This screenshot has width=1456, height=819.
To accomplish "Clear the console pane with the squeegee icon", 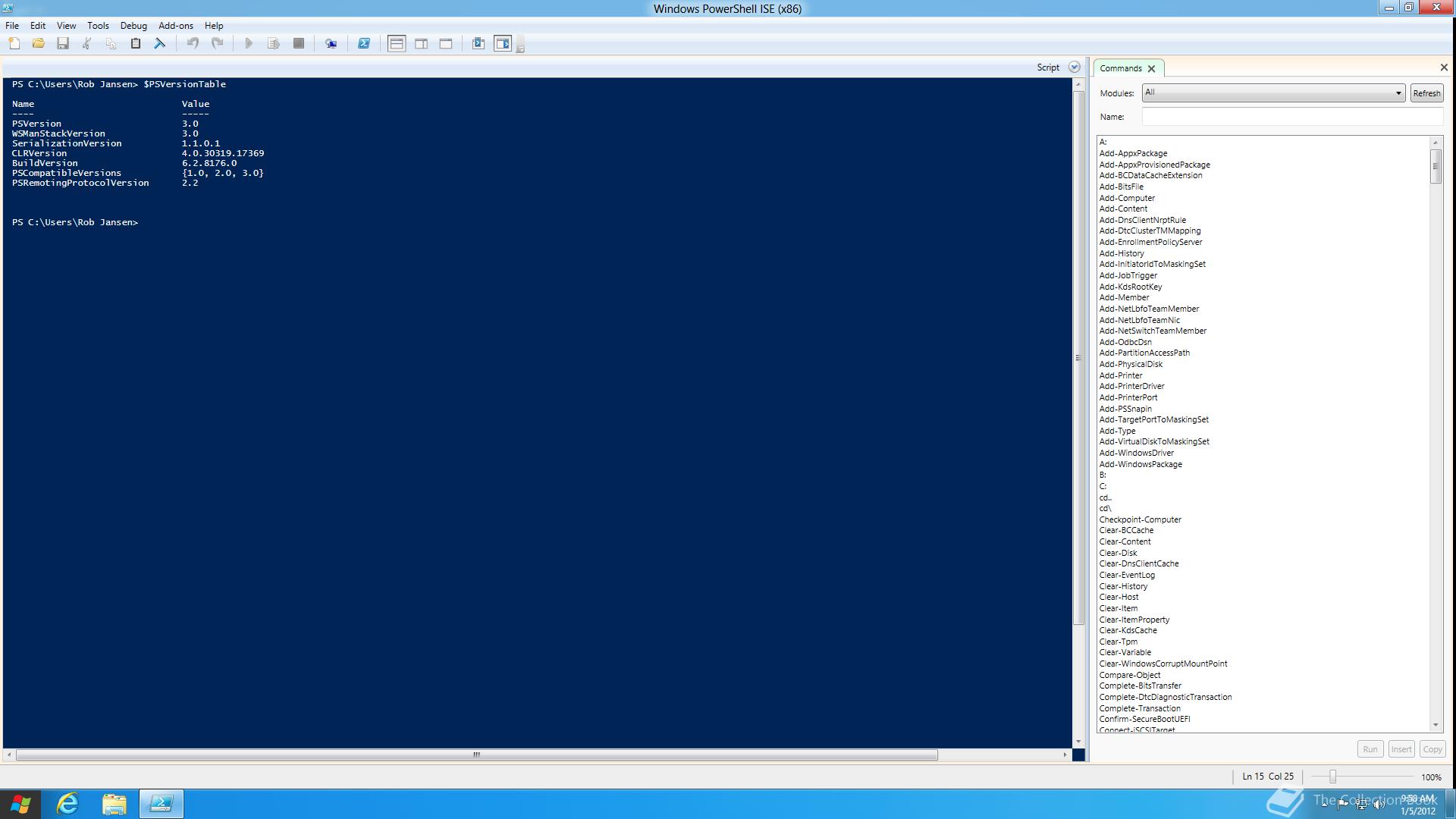I will tap(160, 44).
